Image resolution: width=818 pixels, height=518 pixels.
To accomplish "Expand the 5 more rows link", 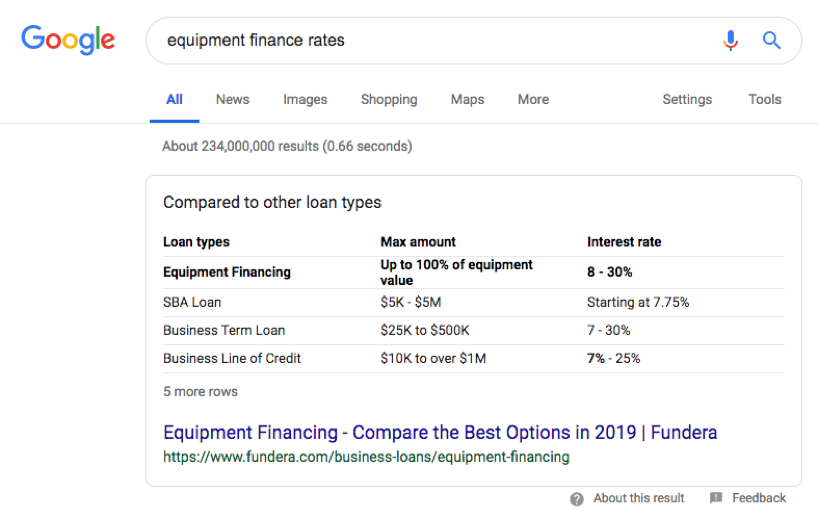I will tap(200, 391).
